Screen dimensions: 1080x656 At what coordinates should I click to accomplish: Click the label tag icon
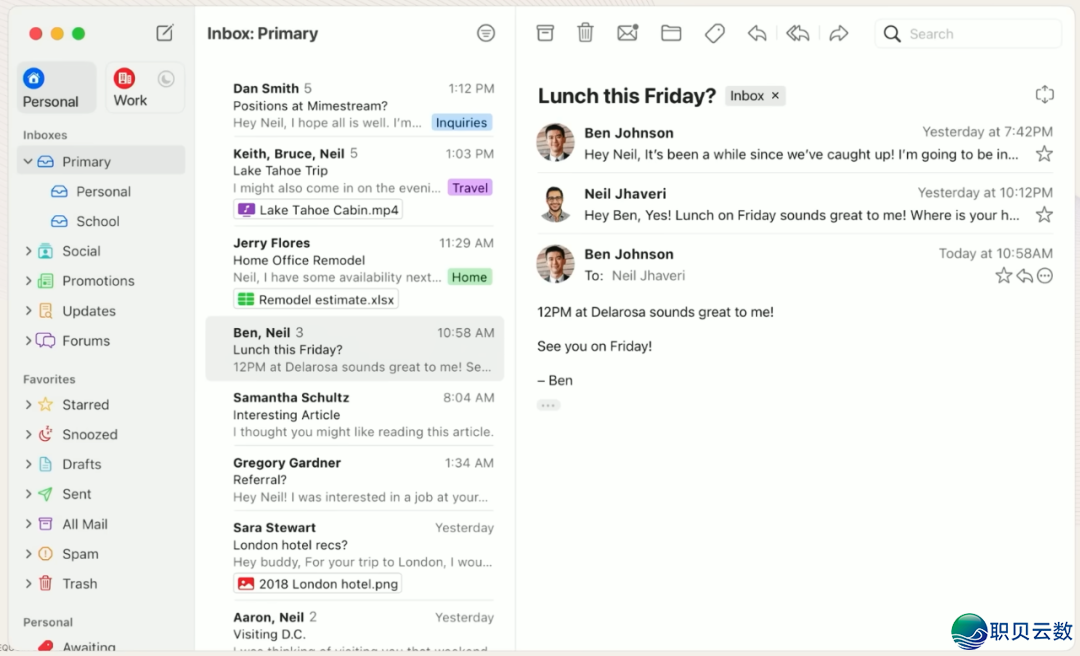pos(714,33)
